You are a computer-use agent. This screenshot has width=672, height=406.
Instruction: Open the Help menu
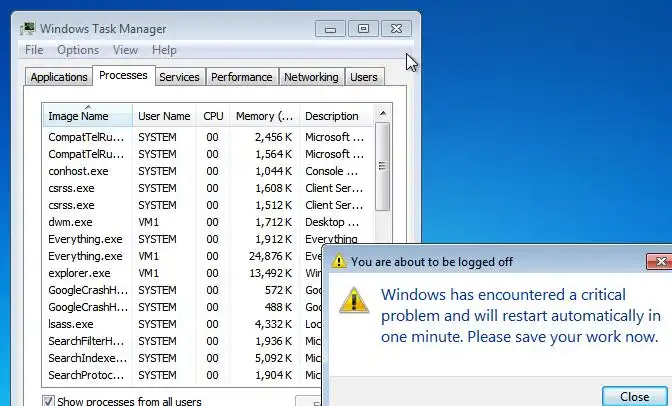pos(164,50)
